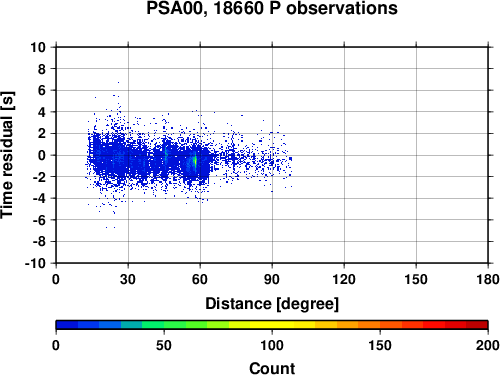The image size is (500, 375).
Task: Click y-axis tick label '8'
Action: tap(42, 69)
